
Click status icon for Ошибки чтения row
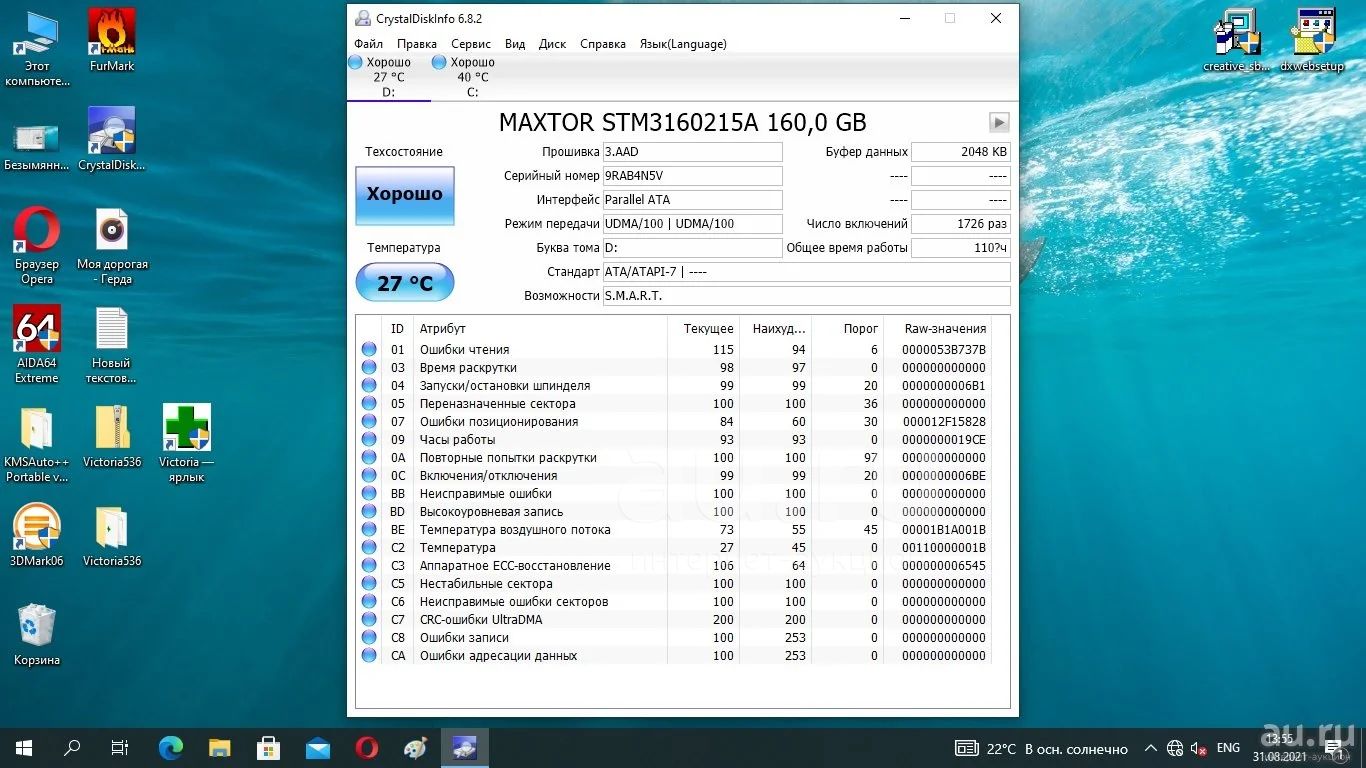coord(369,350)
